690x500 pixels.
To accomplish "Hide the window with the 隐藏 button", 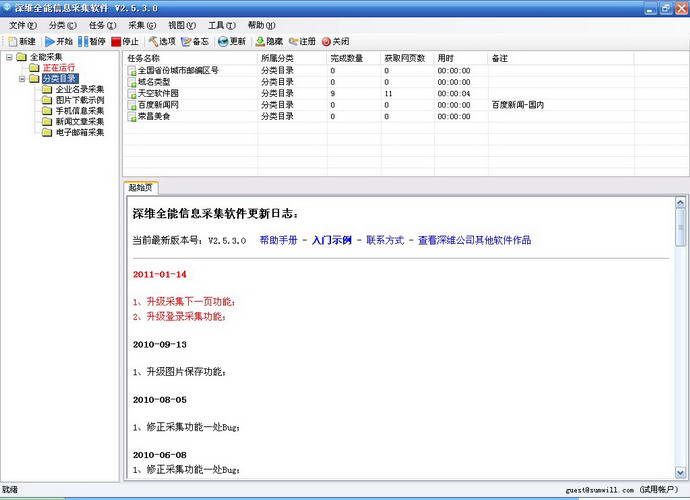I will [x=269, y=41].
